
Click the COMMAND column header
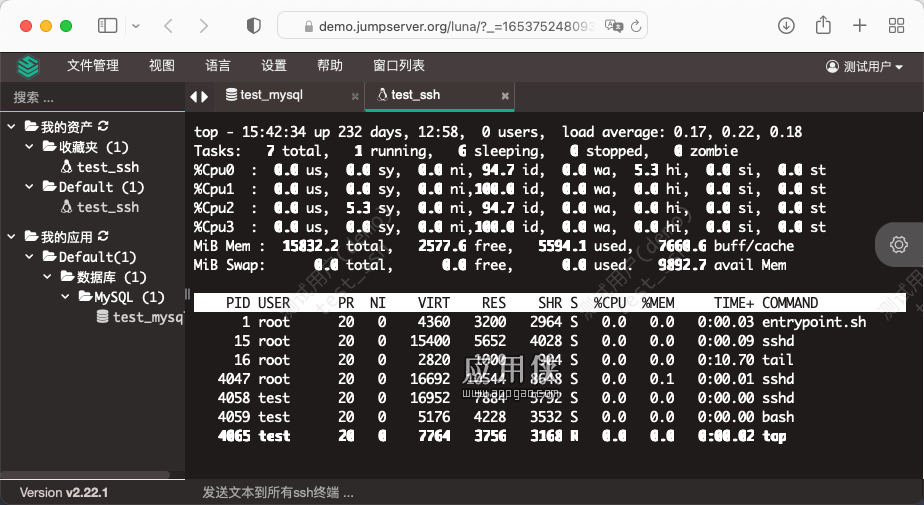[790, 303]
